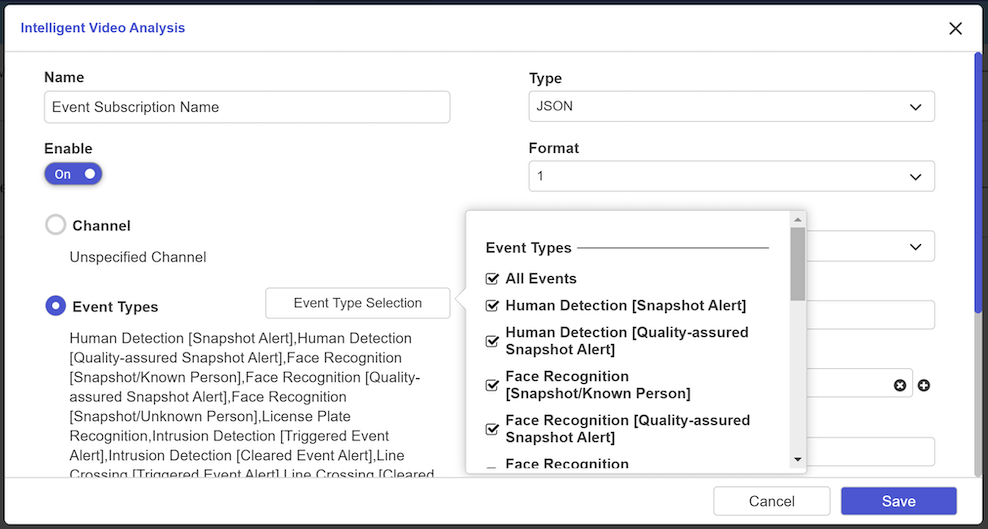Open the Type dropdown showing JSON
The image size is (988, 529).
pos(731,106)
